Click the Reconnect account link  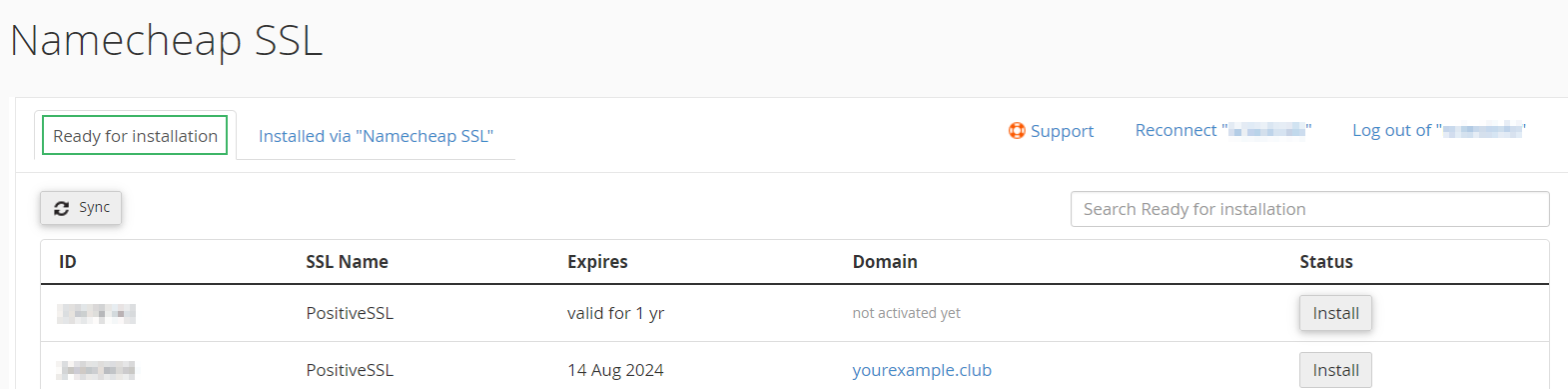pyautogui.click(x=1223, y=130)
